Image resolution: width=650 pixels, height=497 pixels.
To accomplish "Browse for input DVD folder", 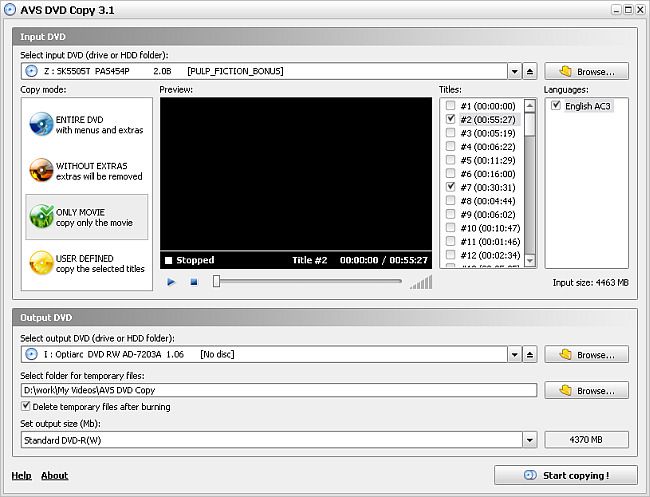I will pos(586,71).
